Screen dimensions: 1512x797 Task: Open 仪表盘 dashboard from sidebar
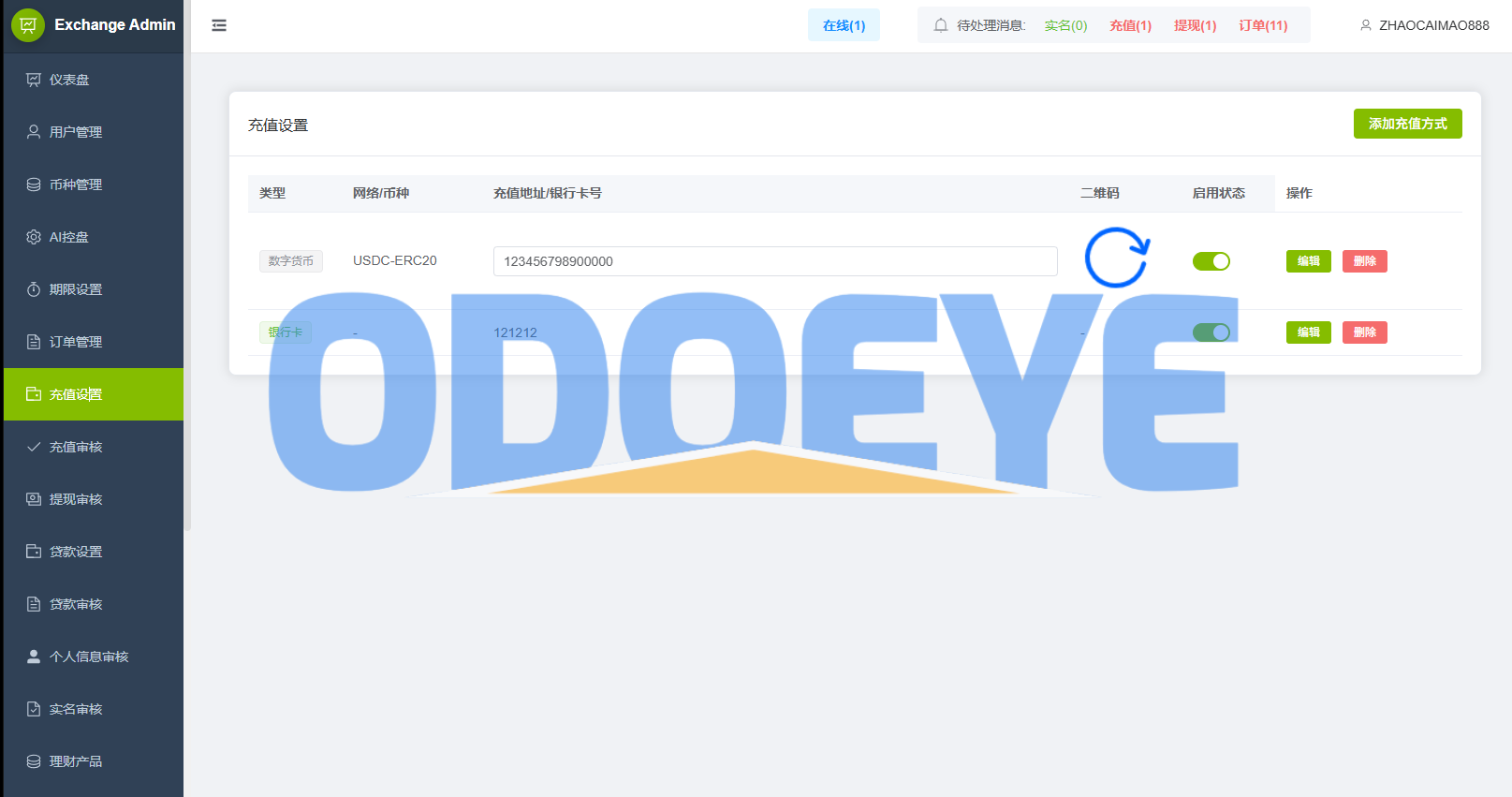point(69,80)
